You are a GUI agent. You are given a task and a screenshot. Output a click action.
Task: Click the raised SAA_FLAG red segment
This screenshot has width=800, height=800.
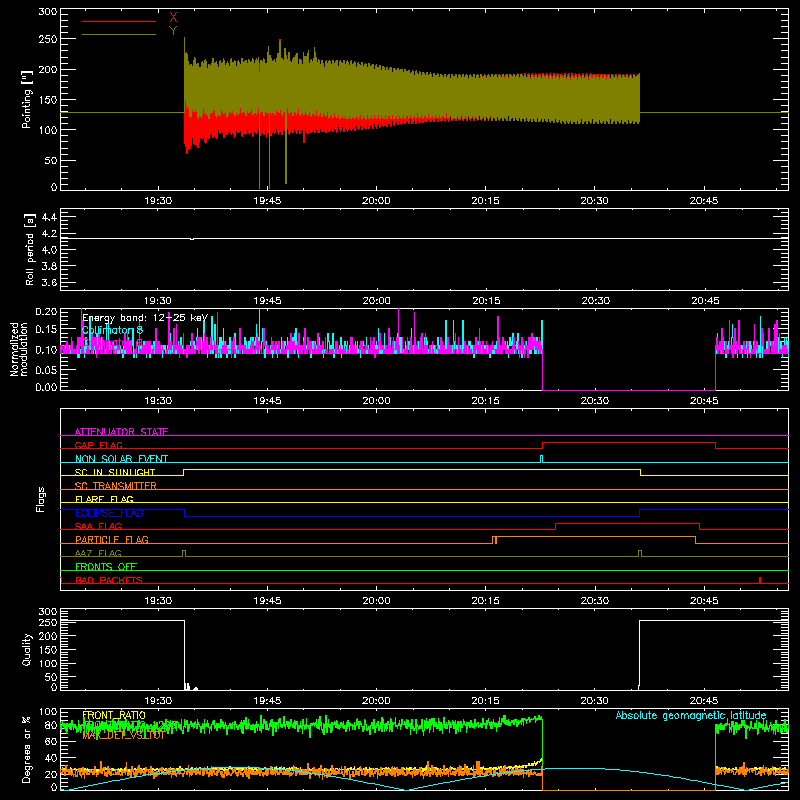627,524
